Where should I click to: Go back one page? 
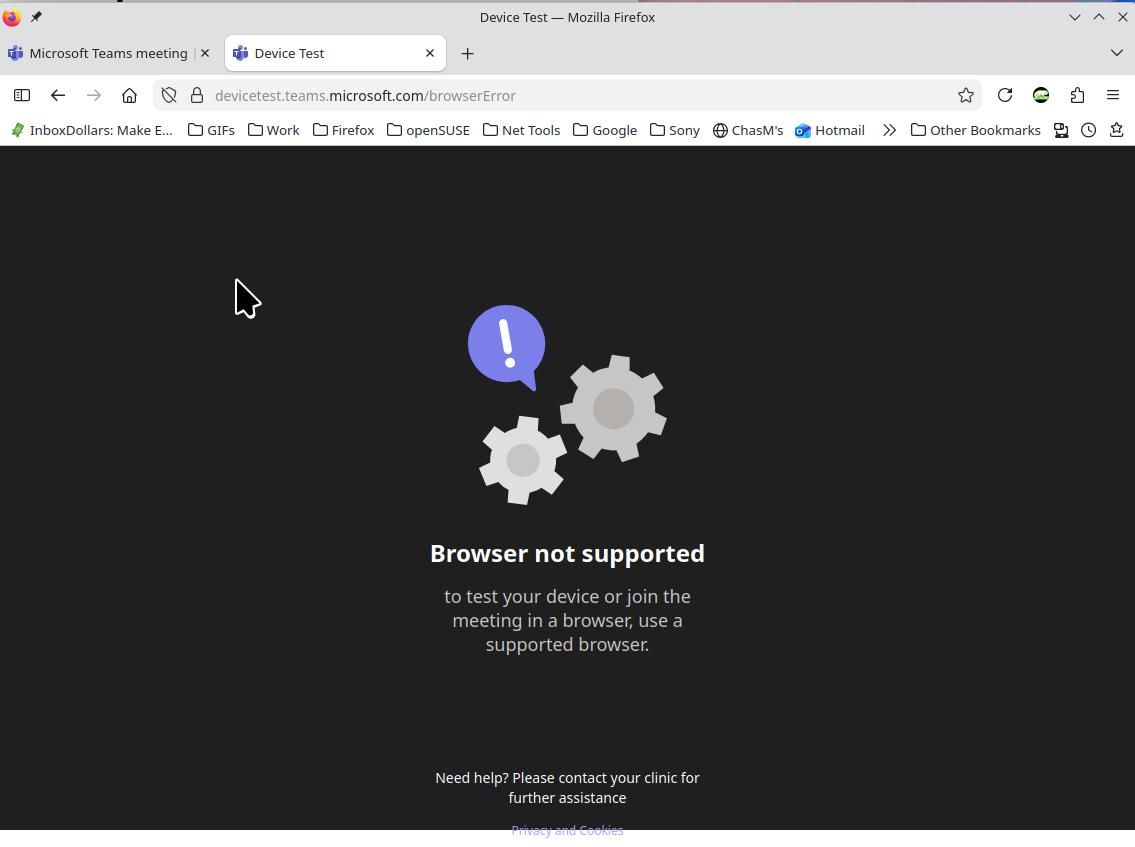(x=58, y=95)
